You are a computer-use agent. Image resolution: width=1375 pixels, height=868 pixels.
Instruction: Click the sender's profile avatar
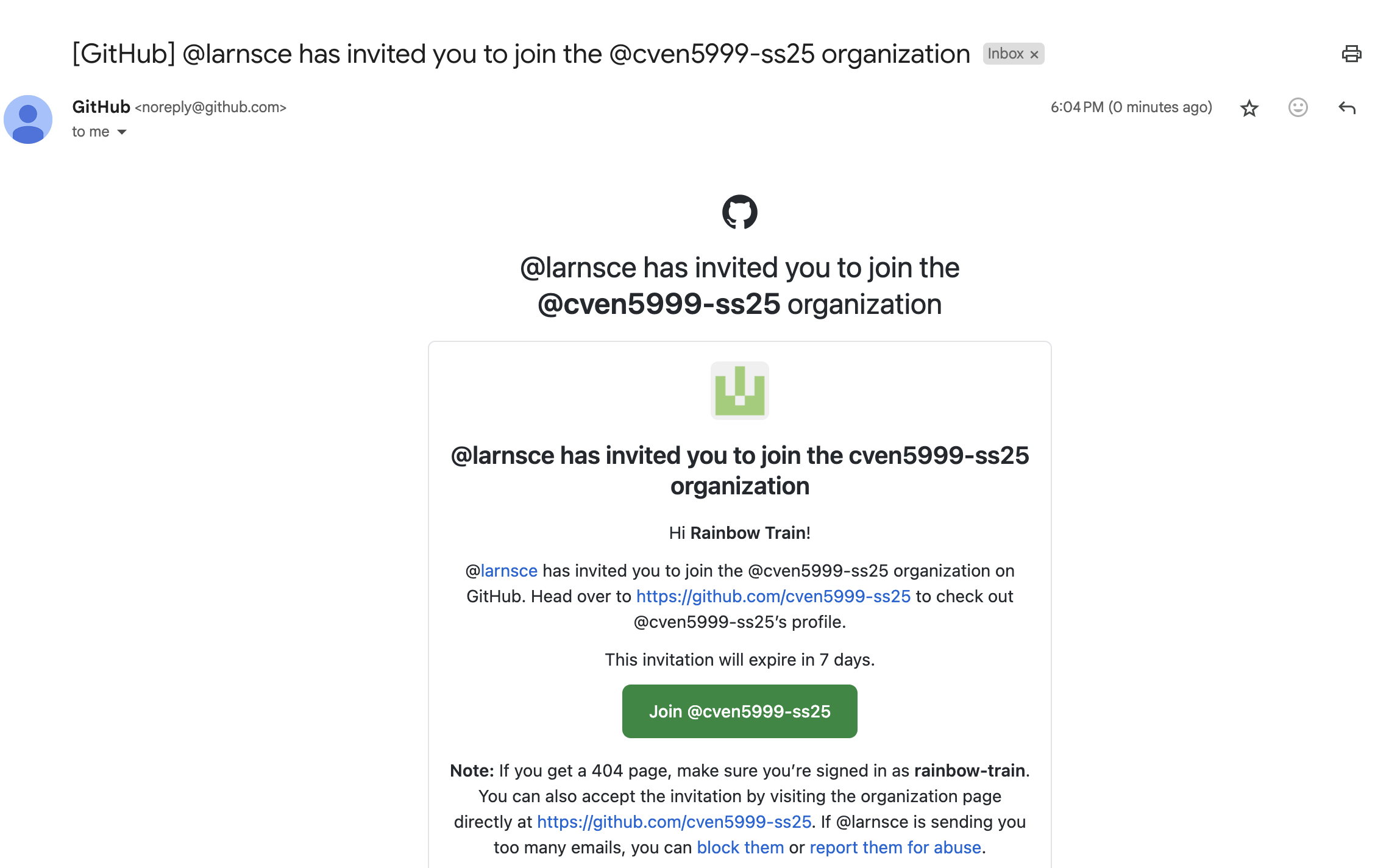(x=28, y=119)
